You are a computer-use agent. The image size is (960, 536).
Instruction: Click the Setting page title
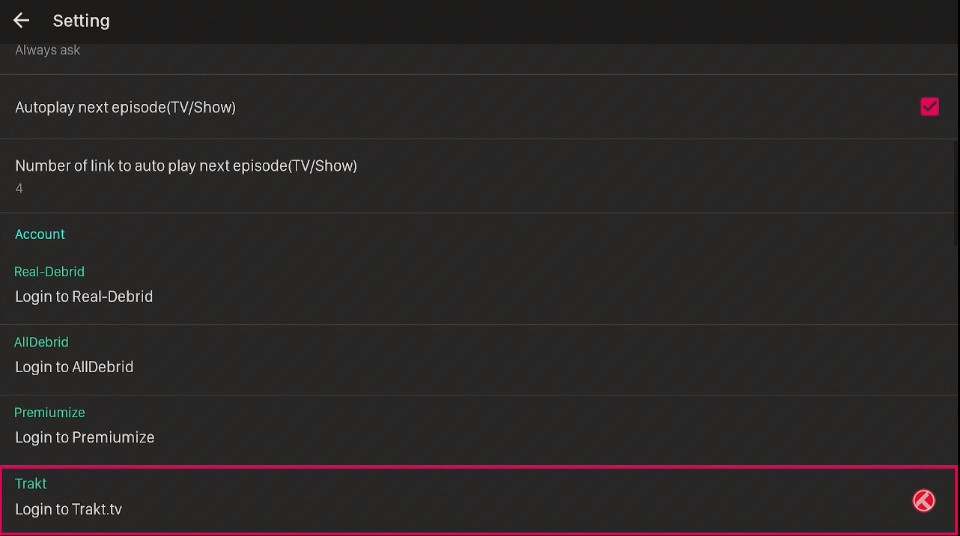coord(81,21)
